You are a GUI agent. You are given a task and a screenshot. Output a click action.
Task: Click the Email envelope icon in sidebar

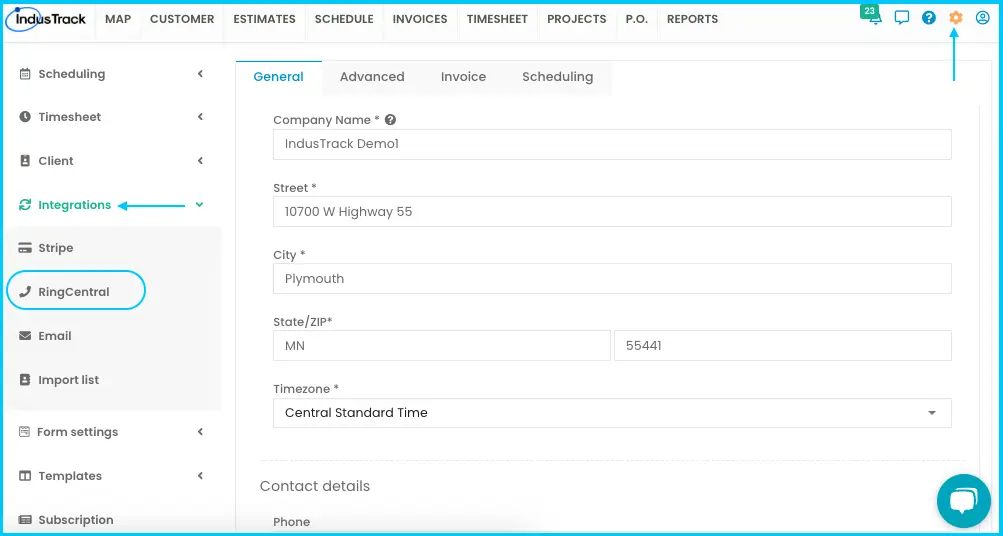pyautogui.click(x=25, y=336)
